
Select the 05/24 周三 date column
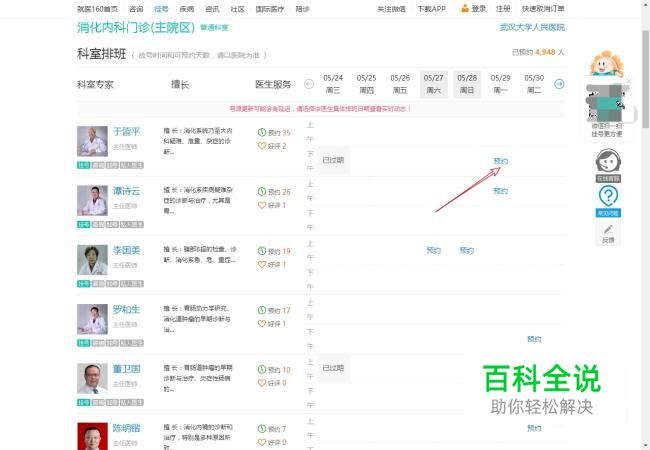[x=333, y=84]
